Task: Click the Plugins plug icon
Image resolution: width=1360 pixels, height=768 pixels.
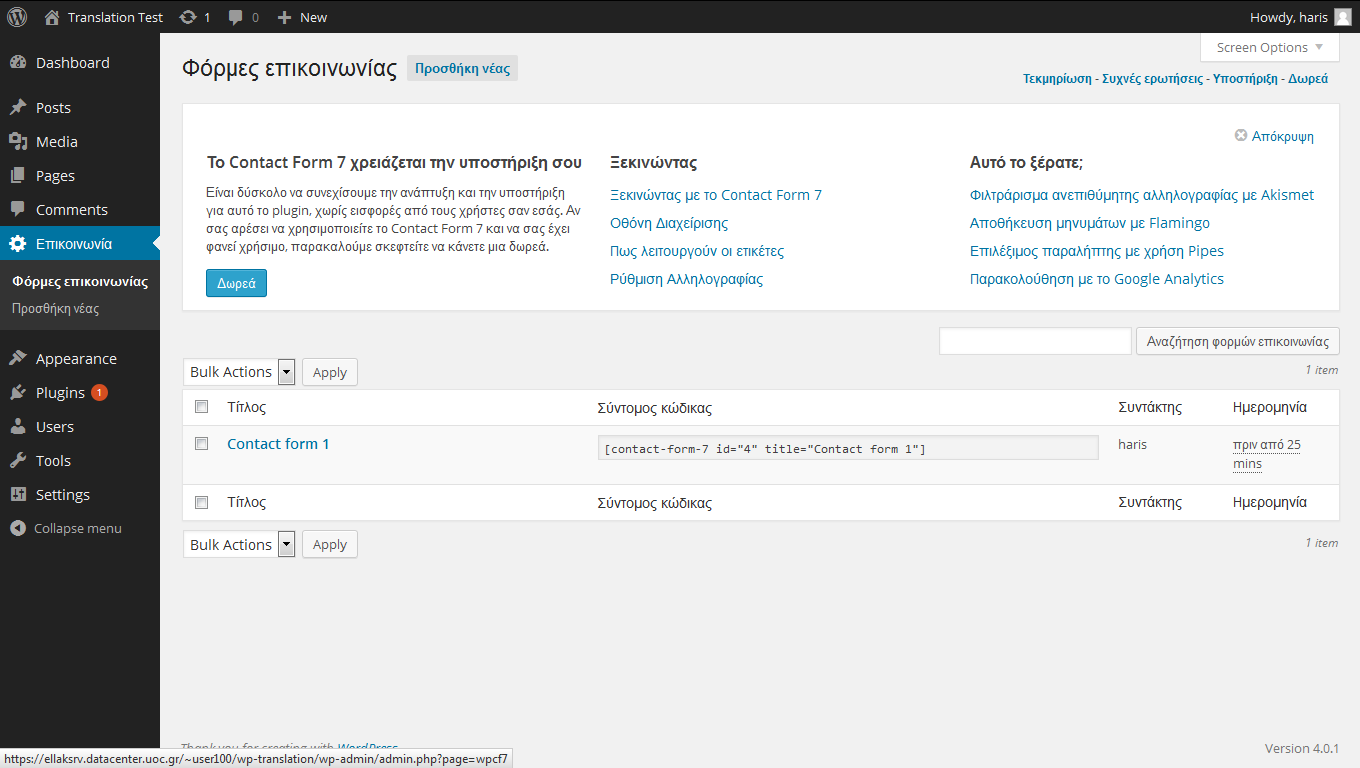Action: [18, 392]
